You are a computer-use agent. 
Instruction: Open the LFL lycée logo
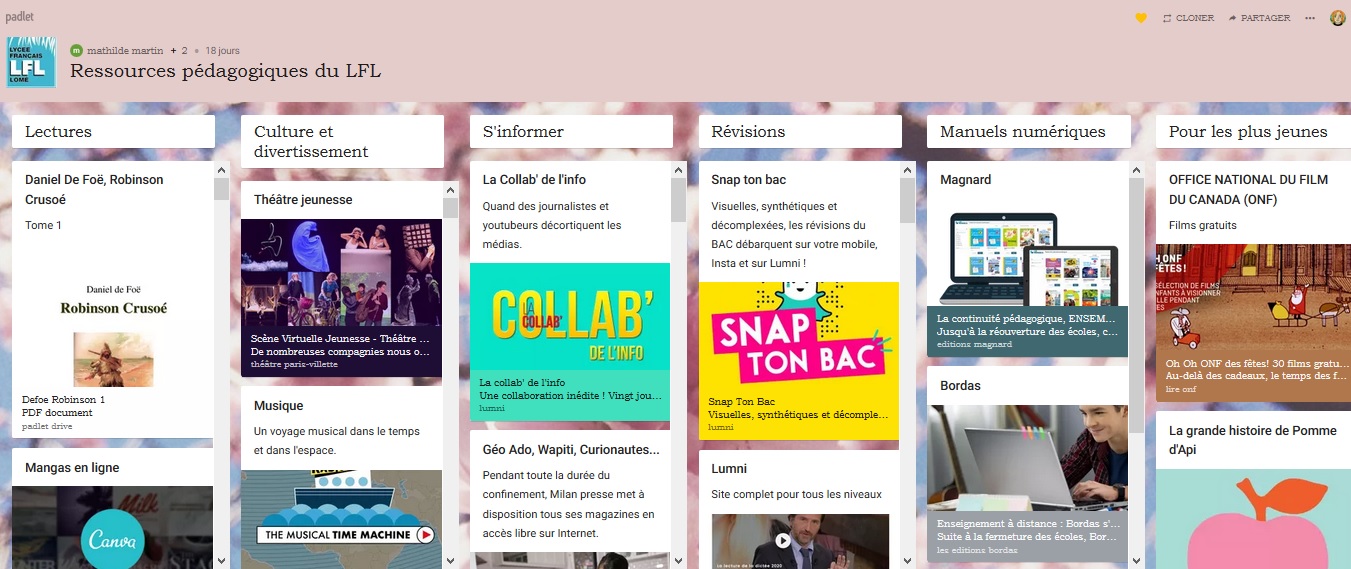pyautogui.click(x=30, y=63)
